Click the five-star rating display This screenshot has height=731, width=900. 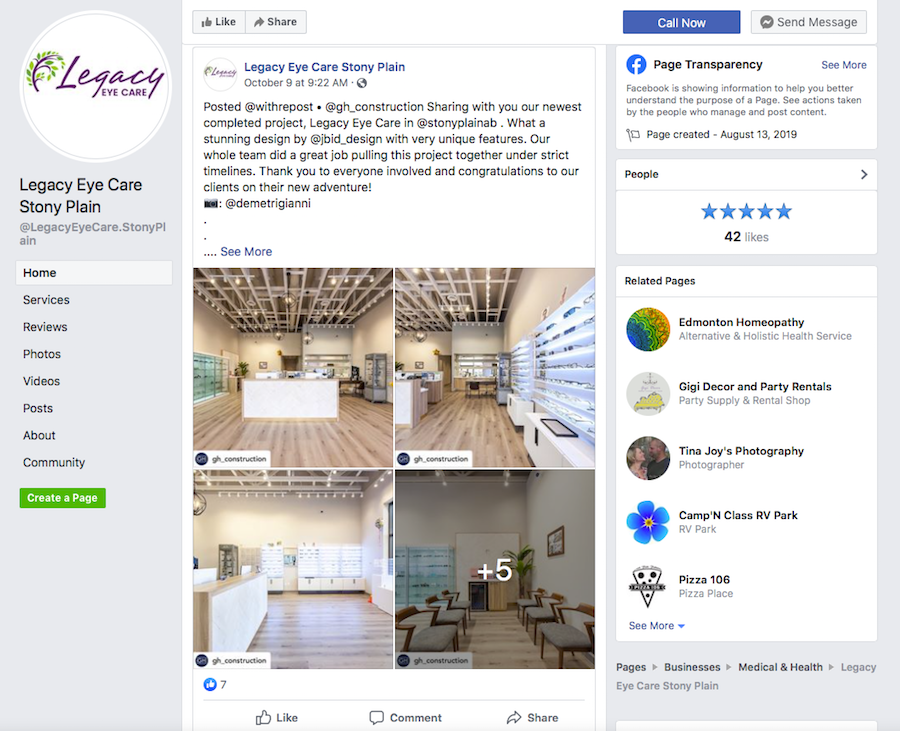(x=746, y=212)
